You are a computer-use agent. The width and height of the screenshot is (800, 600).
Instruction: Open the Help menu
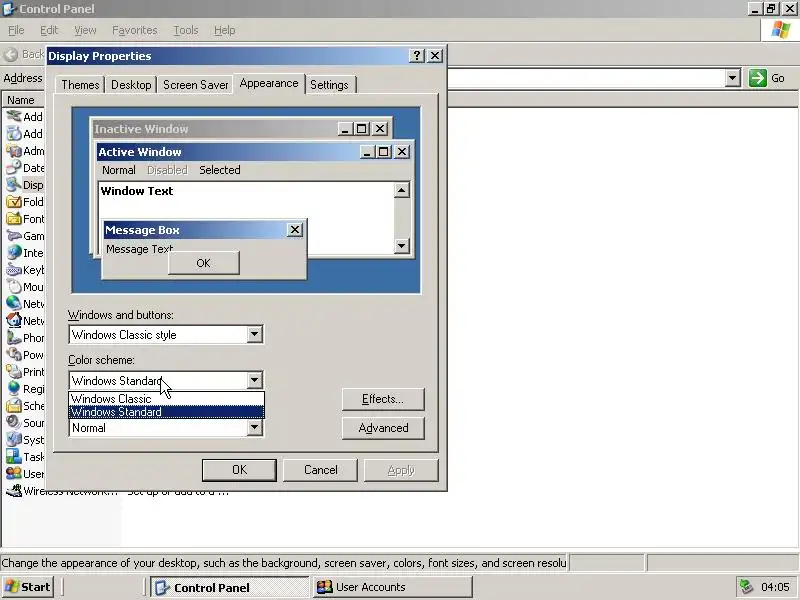[224, 30]
